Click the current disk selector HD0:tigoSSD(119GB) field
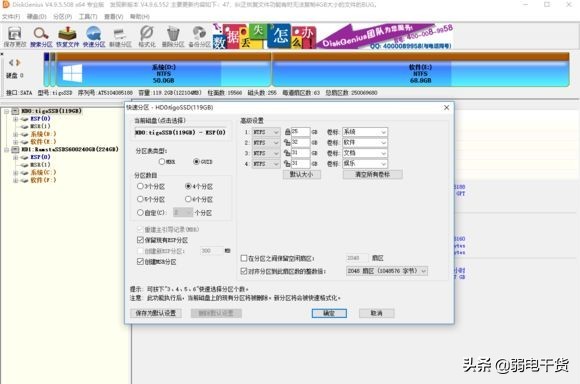 pos(181,132)
